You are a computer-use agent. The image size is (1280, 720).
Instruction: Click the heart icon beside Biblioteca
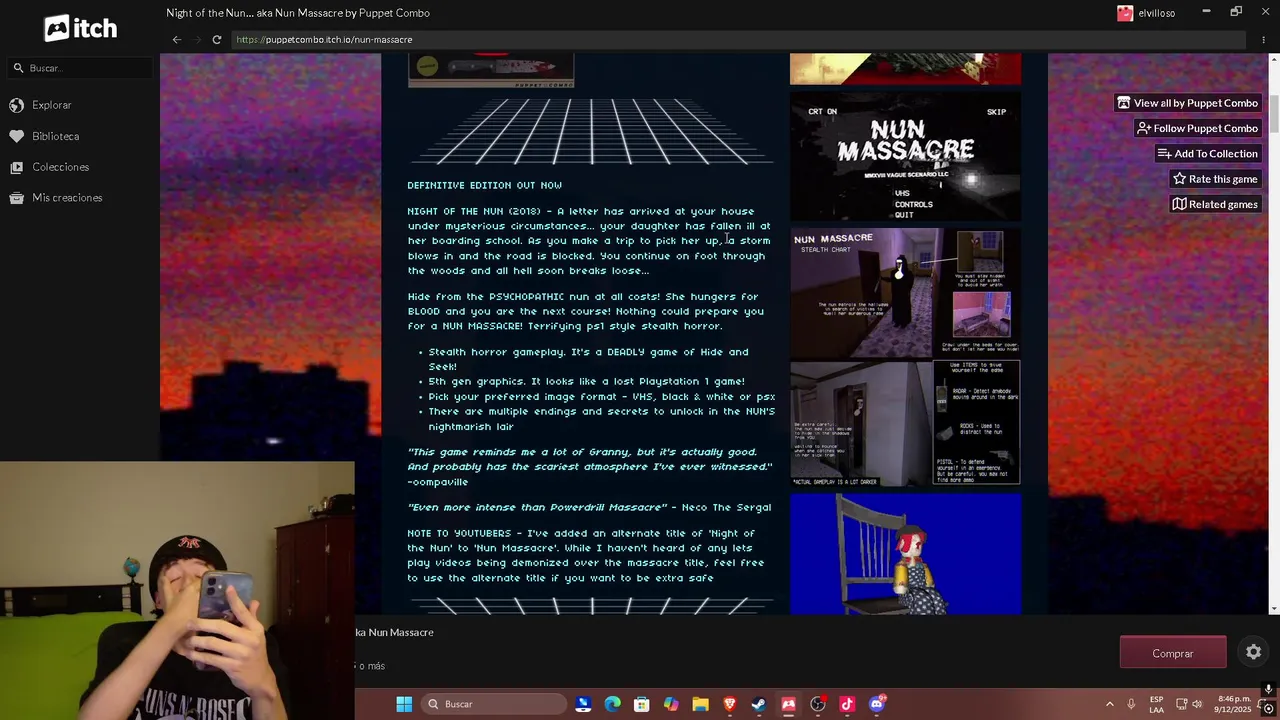click(x=16, y=136)
